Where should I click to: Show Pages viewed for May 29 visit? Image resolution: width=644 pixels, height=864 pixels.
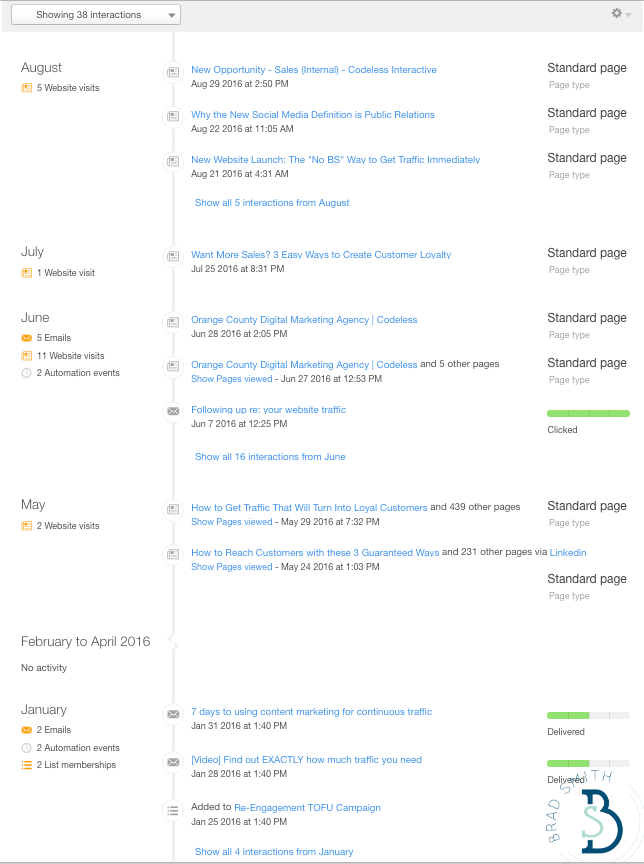point(231,522)
